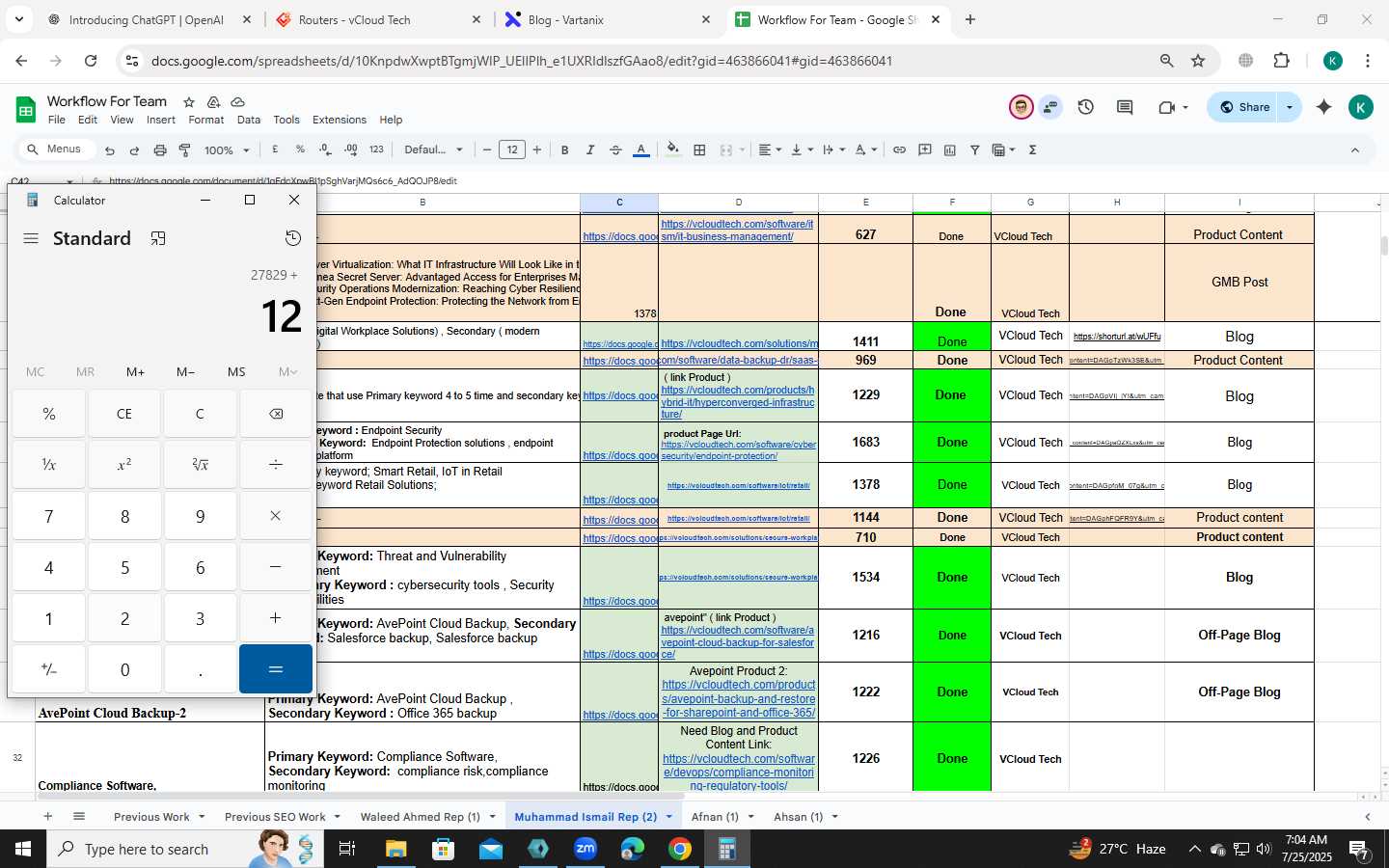Apply italic formatting
This screenshot has height=868, width=1389.
pos(589,149)
